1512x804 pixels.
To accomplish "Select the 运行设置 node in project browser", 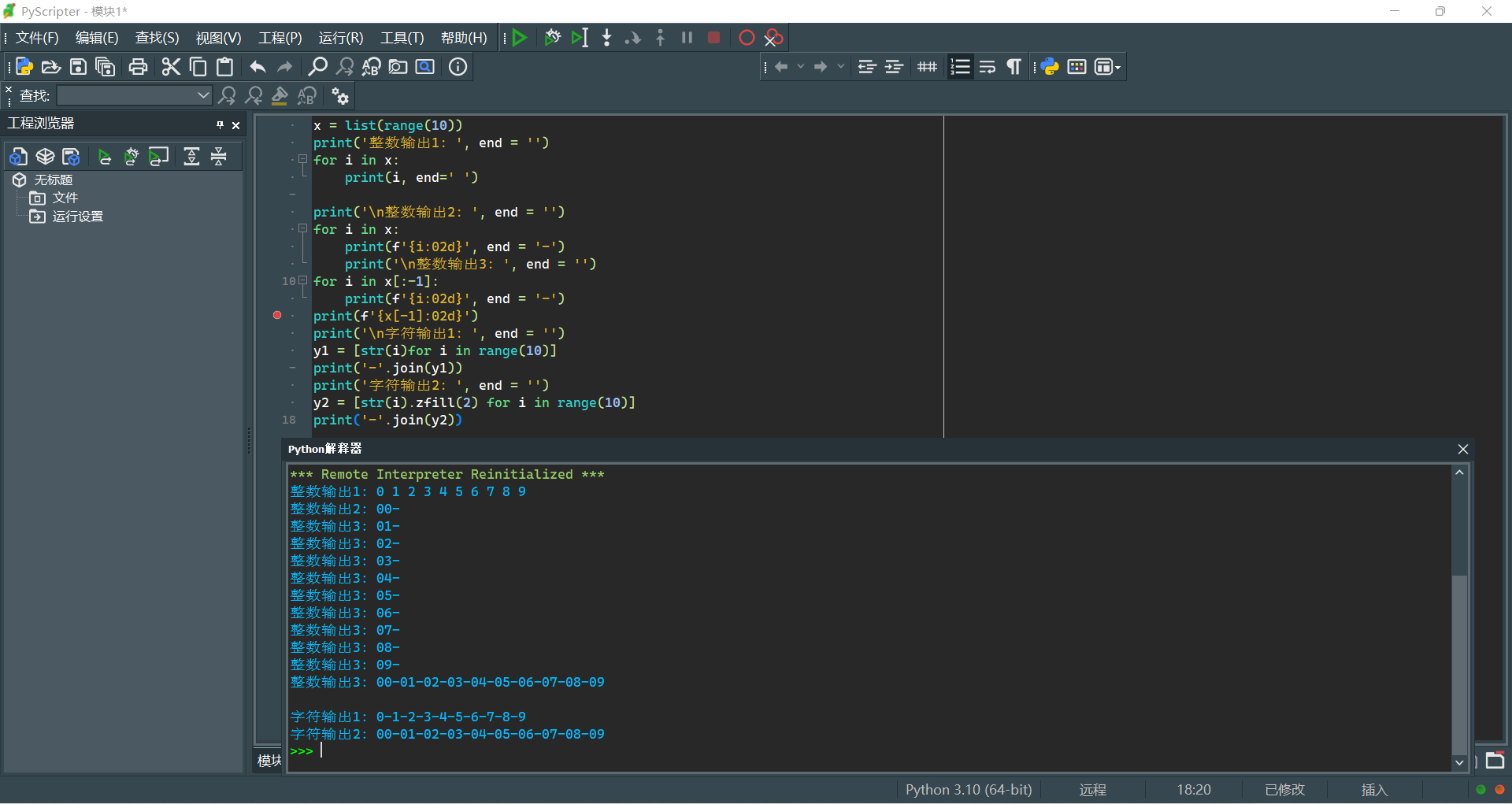I will [x=77, y=217].
